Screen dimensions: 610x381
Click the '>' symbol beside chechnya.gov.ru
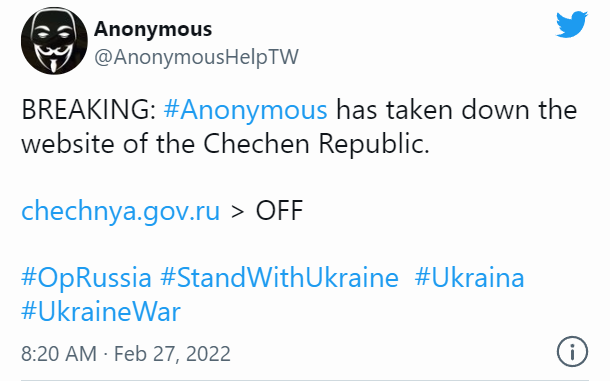click(237, 212)
